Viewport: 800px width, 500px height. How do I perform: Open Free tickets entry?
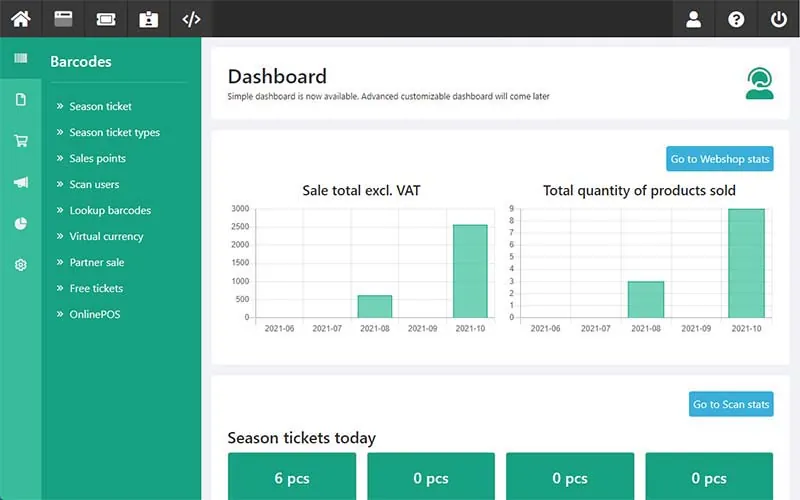96,288
